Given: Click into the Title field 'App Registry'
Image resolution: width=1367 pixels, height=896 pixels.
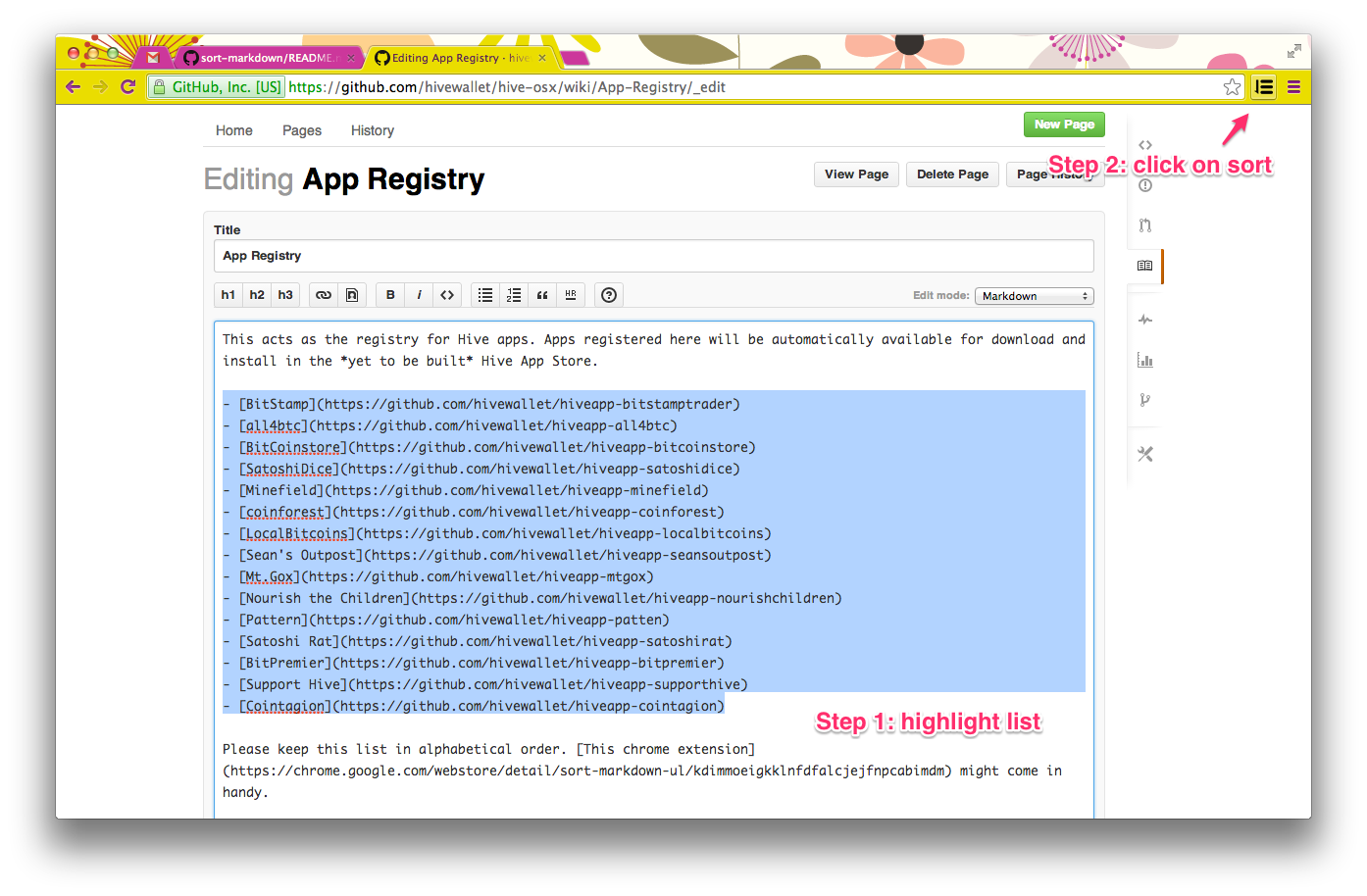Looking at the screenshot, I should coord(654,256).
